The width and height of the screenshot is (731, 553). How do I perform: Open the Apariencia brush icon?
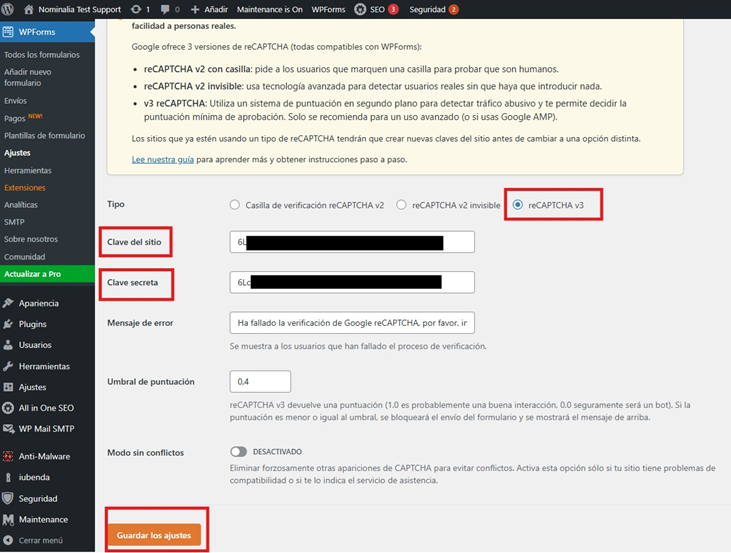8,303
